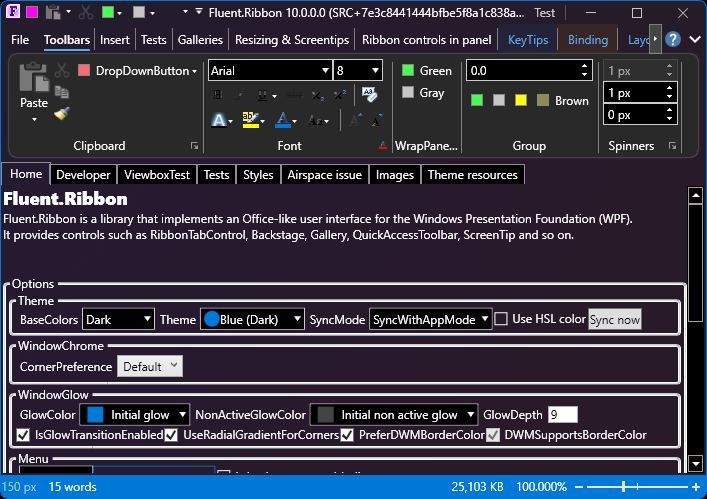This screenshot has height=499, width=707.
Task: Toggle Underline formatting in Font group
Action: [262, 95]
